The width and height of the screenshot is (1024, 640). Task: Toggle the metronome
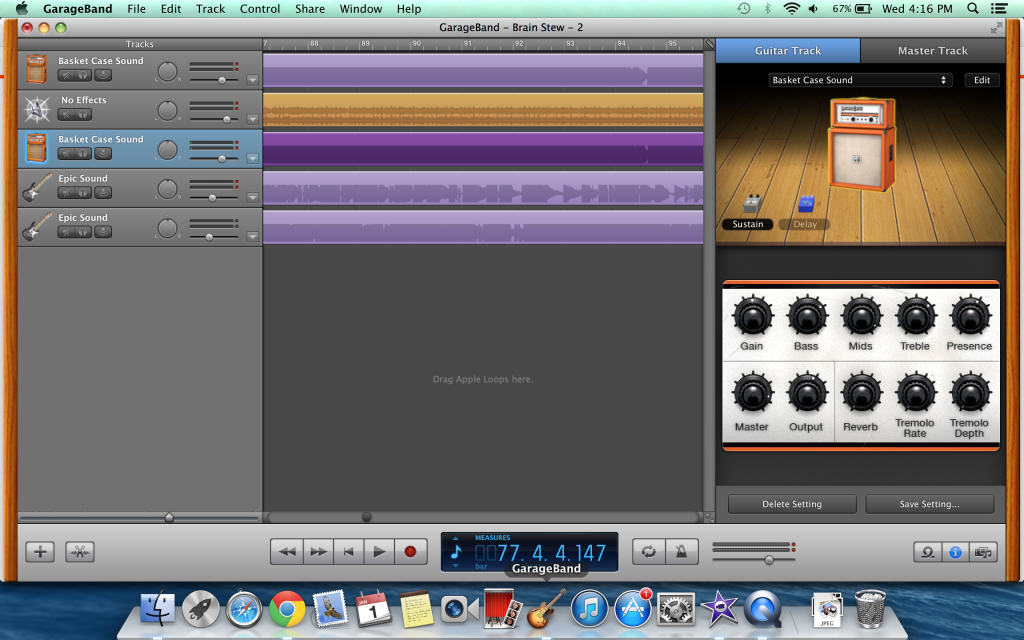tap(682, 552)
